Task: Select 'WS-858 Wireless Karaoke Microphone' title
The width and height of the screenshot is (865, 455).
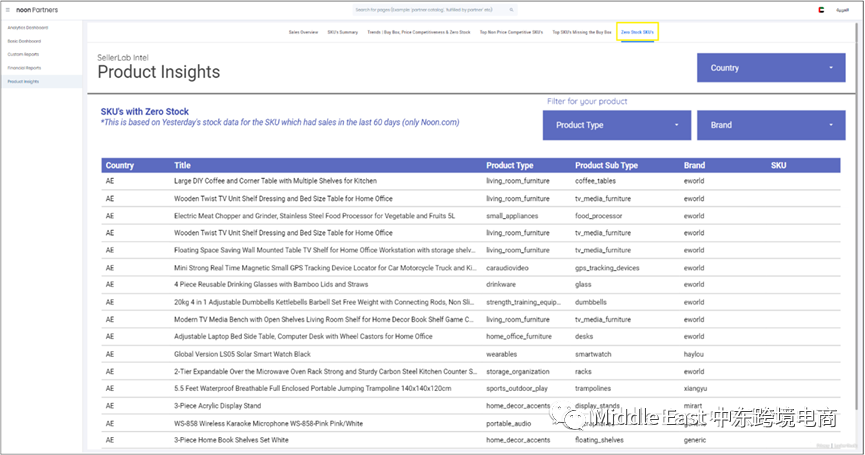Action: [x=268, y=424]
